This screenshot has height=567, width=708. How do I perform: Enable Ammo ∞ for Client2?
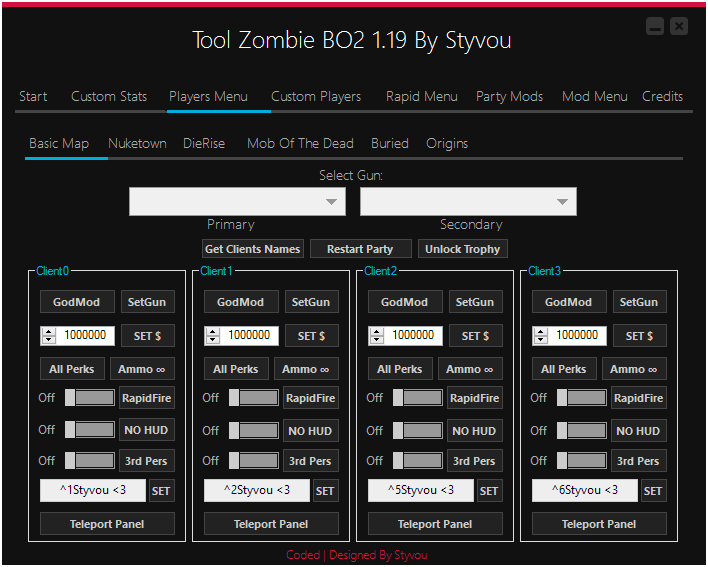470,369
